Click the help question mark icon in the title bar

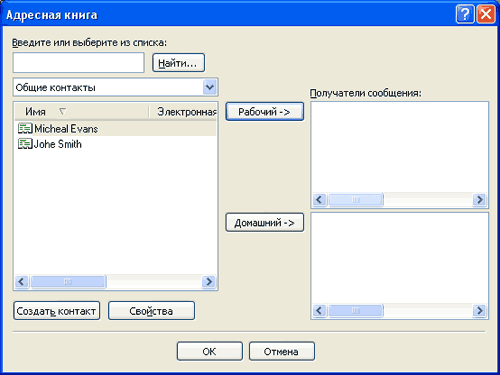pos(465,14)
